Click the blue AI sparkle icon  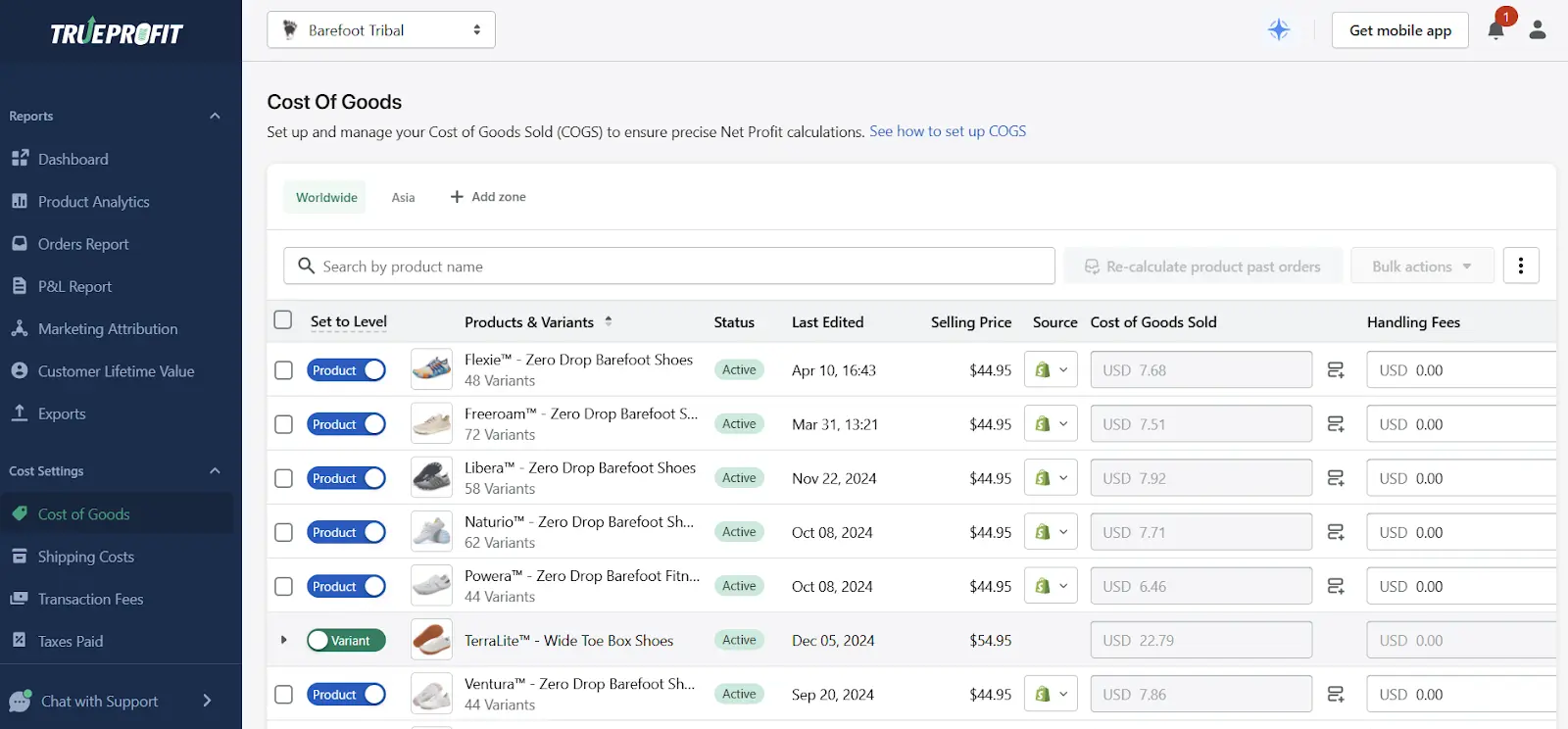pyautogui.click(x=1278, y=30)
